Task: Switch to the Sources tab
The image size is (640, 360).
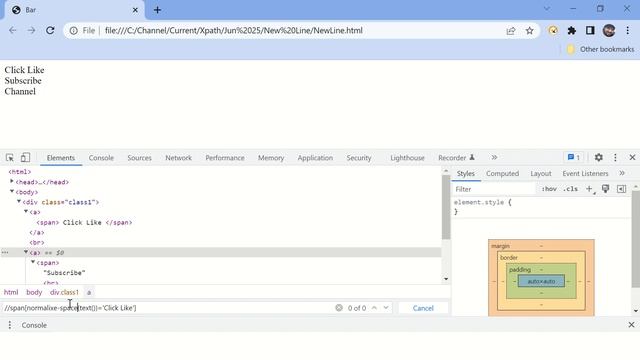Action: coord(139,158)
